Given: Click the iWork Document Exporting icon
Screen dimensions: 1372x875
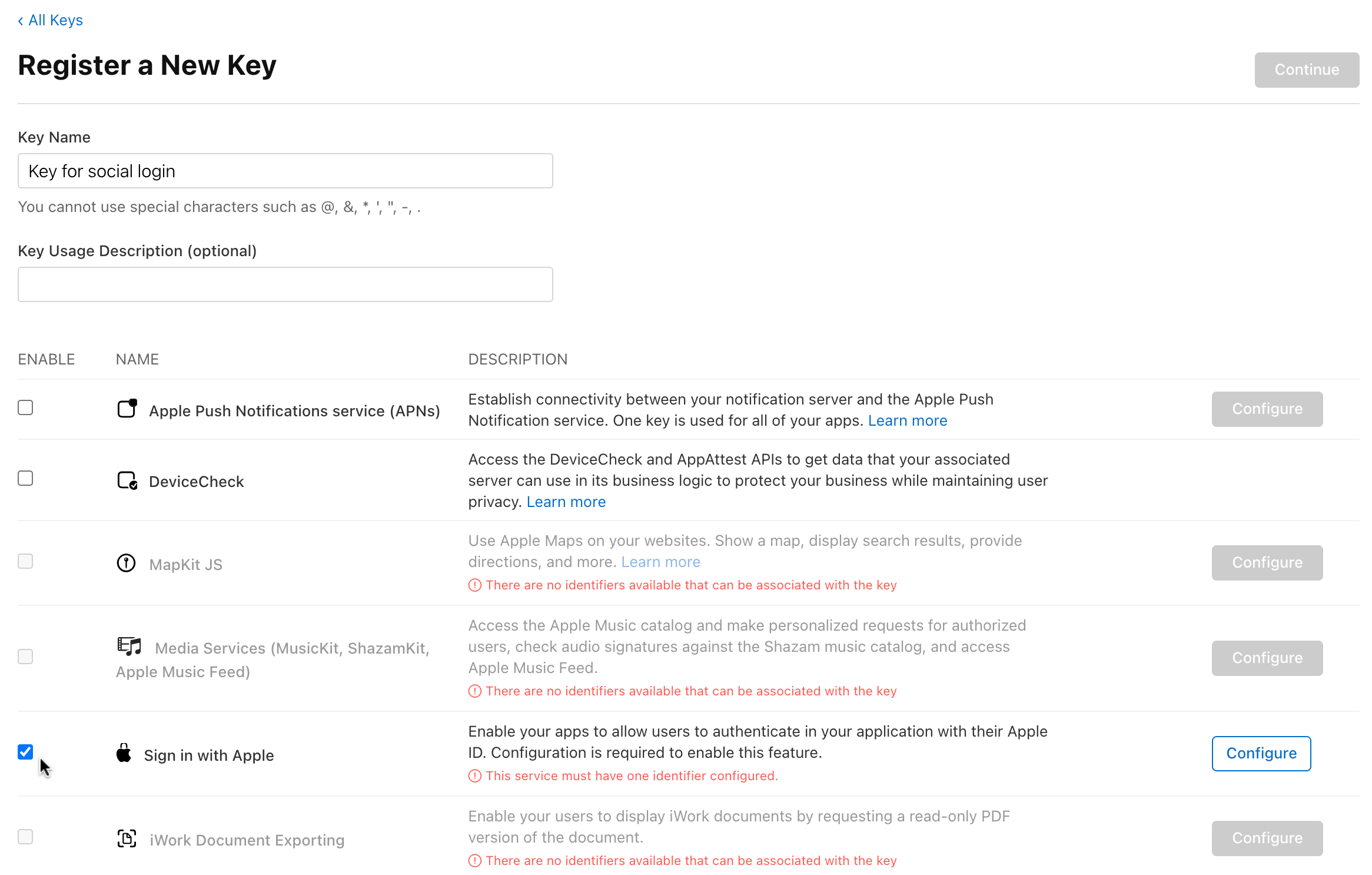Looking at the screenshot, I should pos(127,838).
